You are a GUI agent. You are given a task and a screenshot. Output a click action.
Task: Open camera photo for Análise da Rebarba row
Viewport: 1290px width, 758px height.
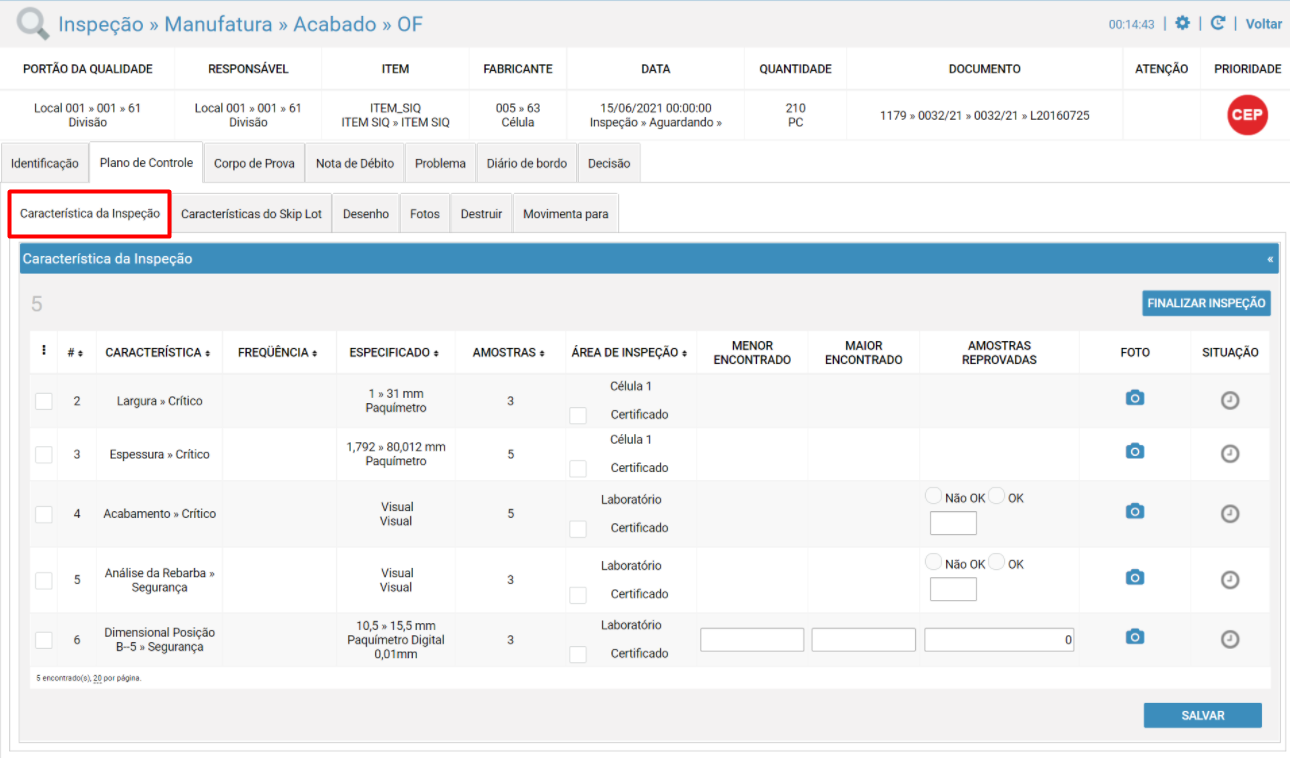pyautogui.click(x=1135, y=577)
